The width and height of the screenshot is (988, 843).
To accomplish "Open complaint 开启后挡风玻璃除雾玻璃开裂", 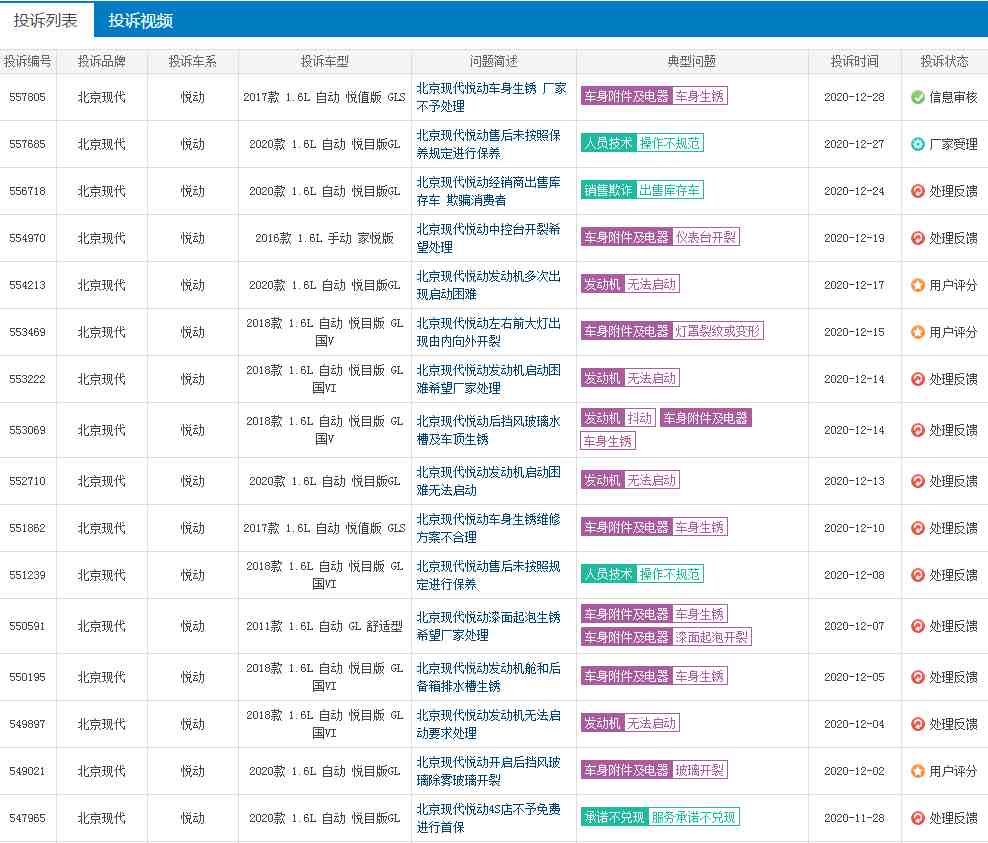I will click(488, 771).
